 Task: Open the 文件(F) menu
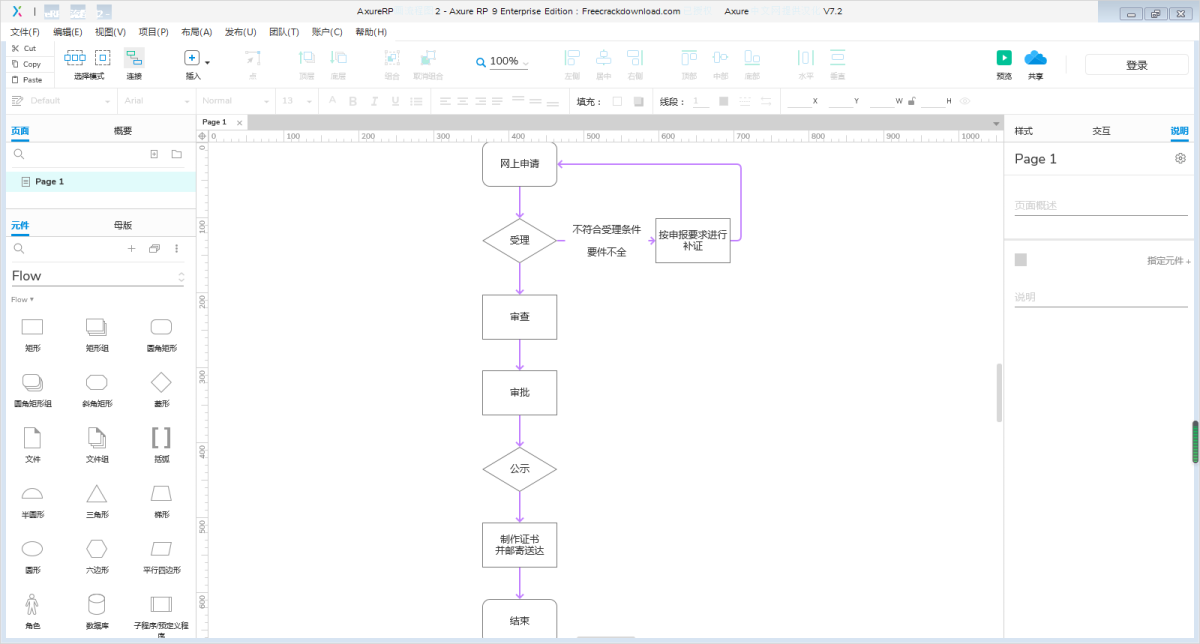(x=25, y=32)
